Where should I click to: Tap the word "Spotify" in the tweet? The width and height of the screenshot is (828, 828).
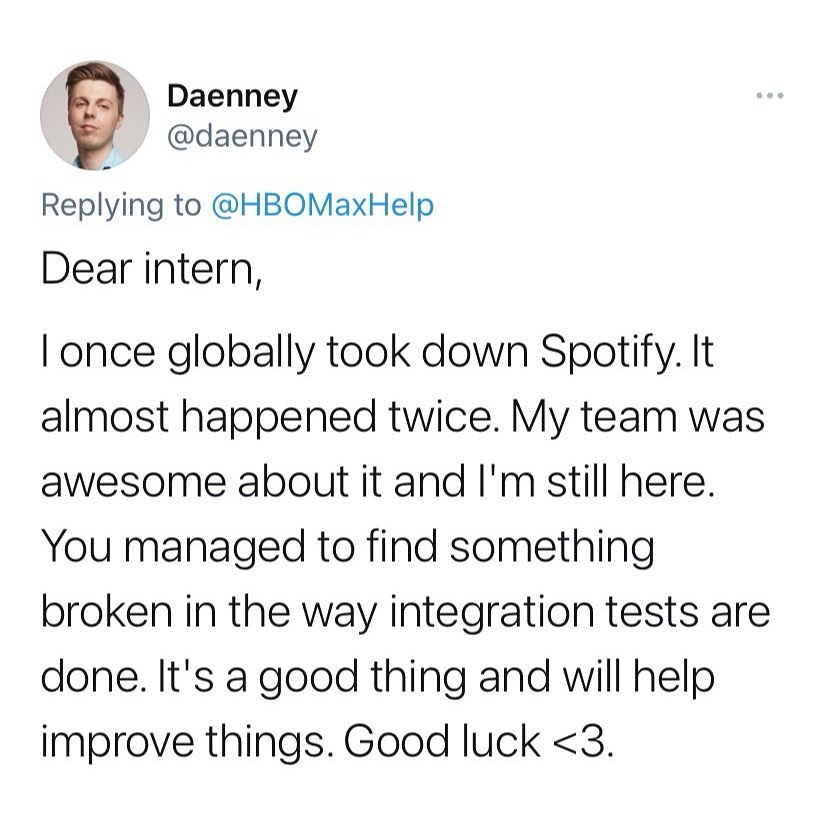pos(606,352)
